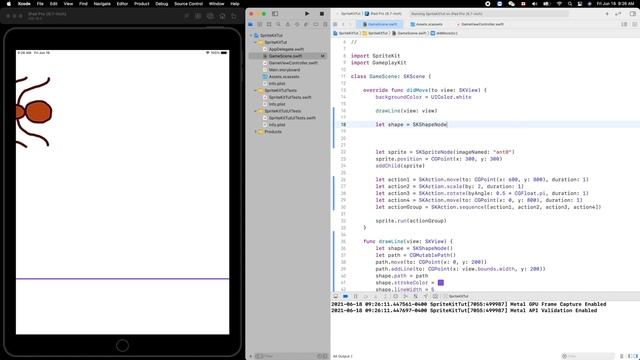Select the Project navigator folder icon
This screenshot has height=360, width=640.
pos(251,24)
